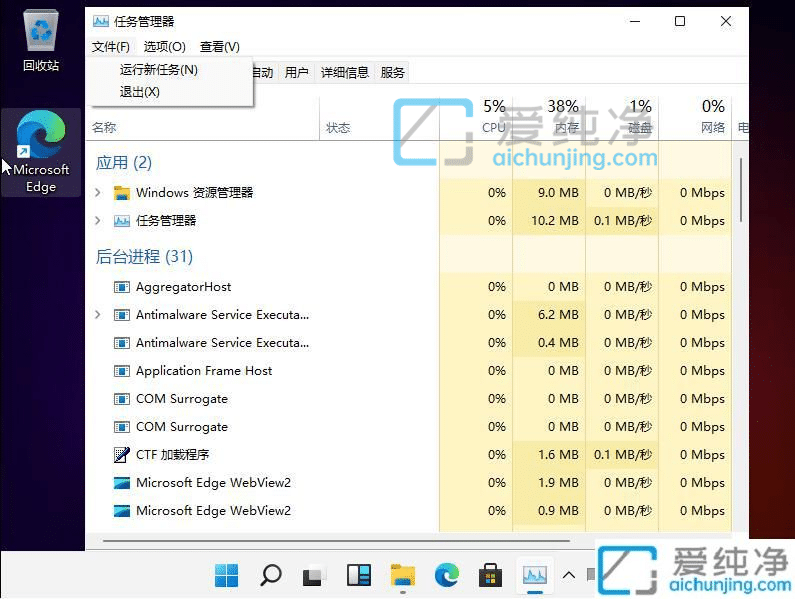Click the 10.2 MB memory cell

coord(549,221)
